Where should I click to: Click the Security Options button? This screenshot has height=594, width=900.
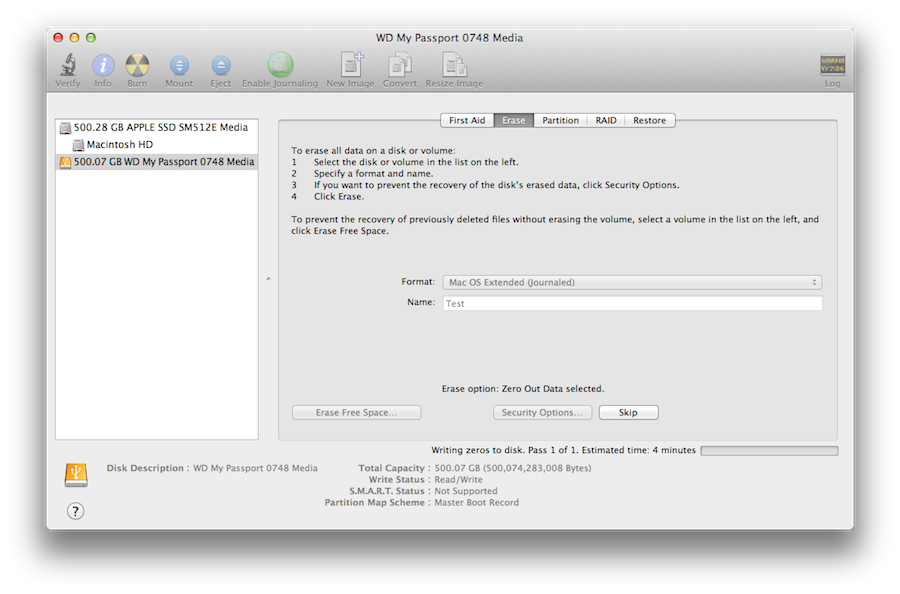tap(542, 413)
